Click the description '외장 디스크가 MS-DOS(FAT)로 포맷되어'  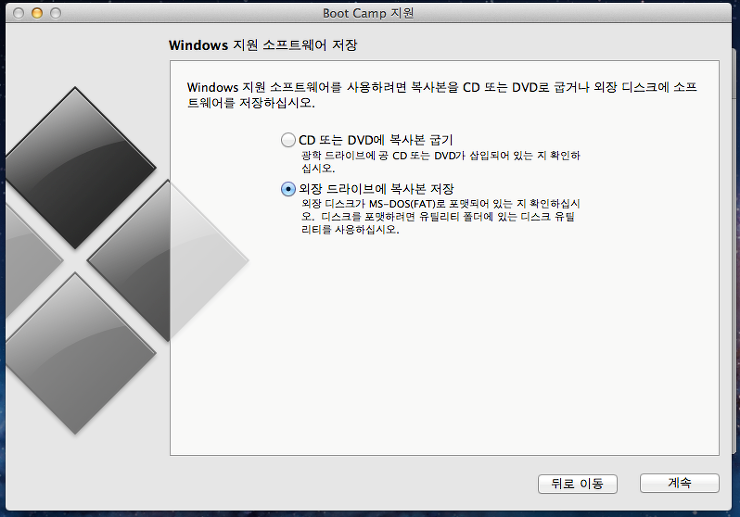[441, 217]
